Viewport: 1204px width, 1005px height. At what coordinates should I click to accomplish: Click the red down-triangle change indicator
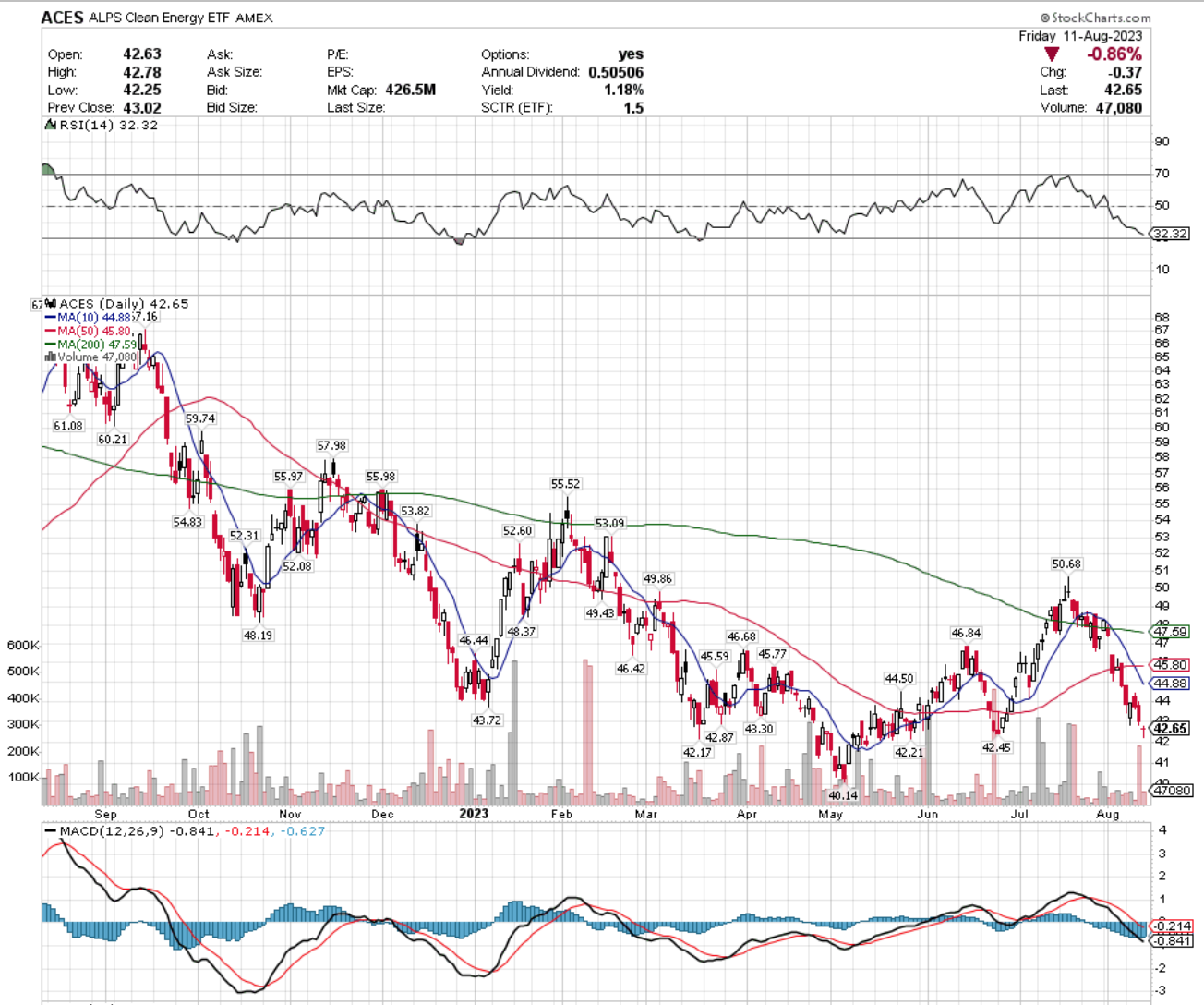pyautogui.click(x=1051, y=54)
